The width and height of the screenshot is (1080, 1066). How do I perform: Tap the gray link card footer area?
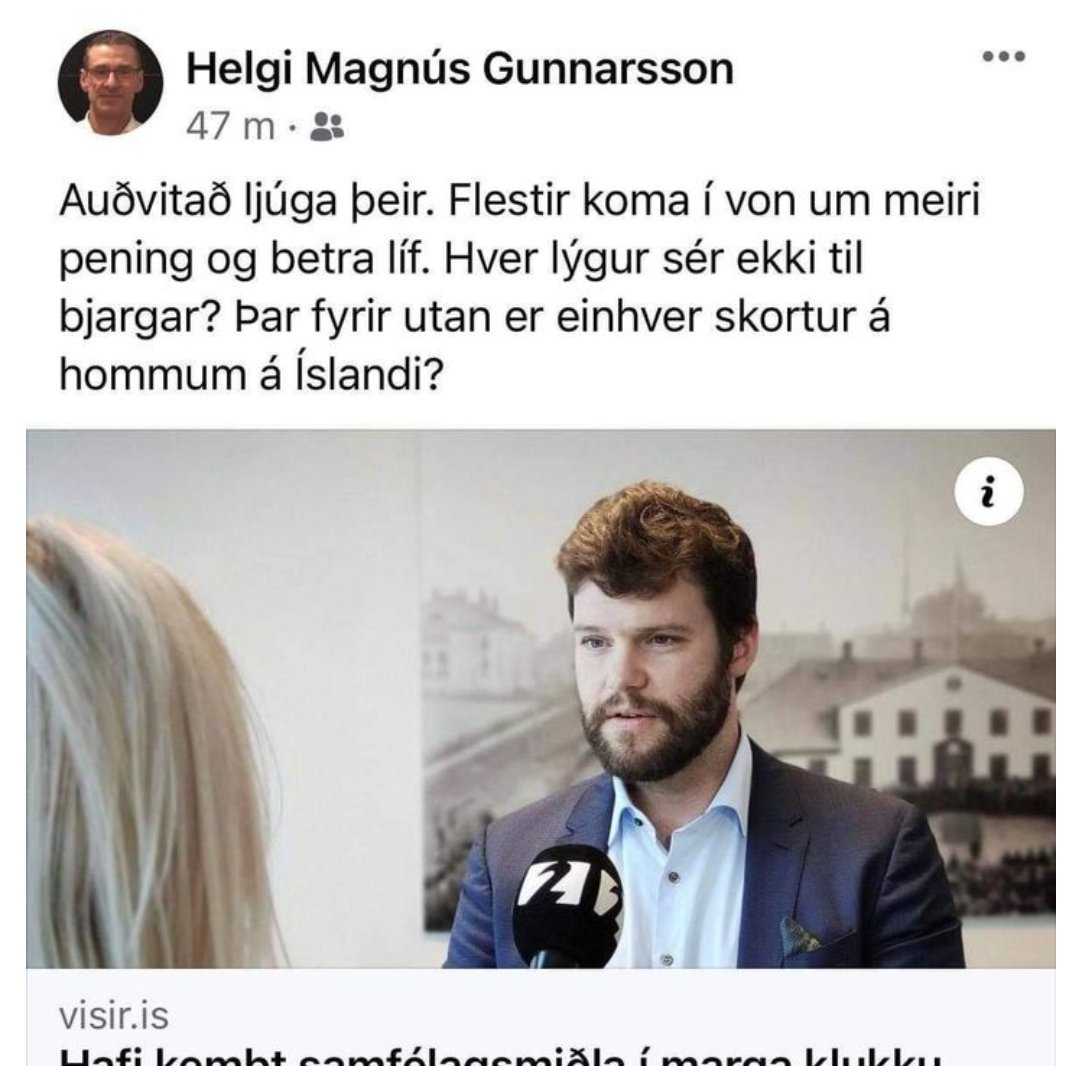coord(541,1017)
